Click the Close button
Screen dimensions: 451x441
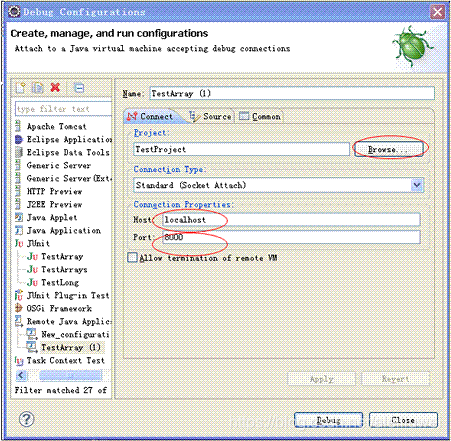403,420
